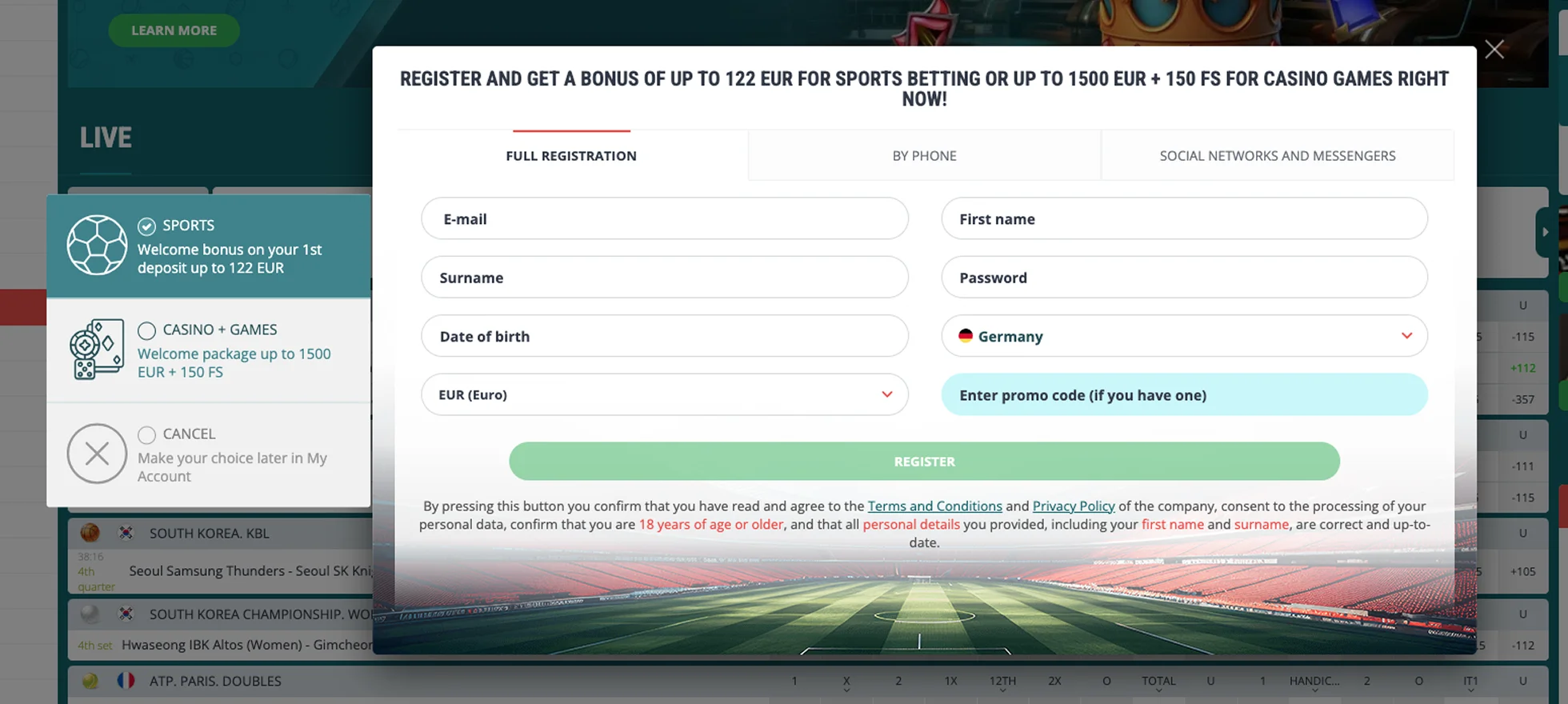This screenshot has width=1568, height=704.
Task: Click the soccer ball Sports bonus icon
Action: (x=97, y=246)
